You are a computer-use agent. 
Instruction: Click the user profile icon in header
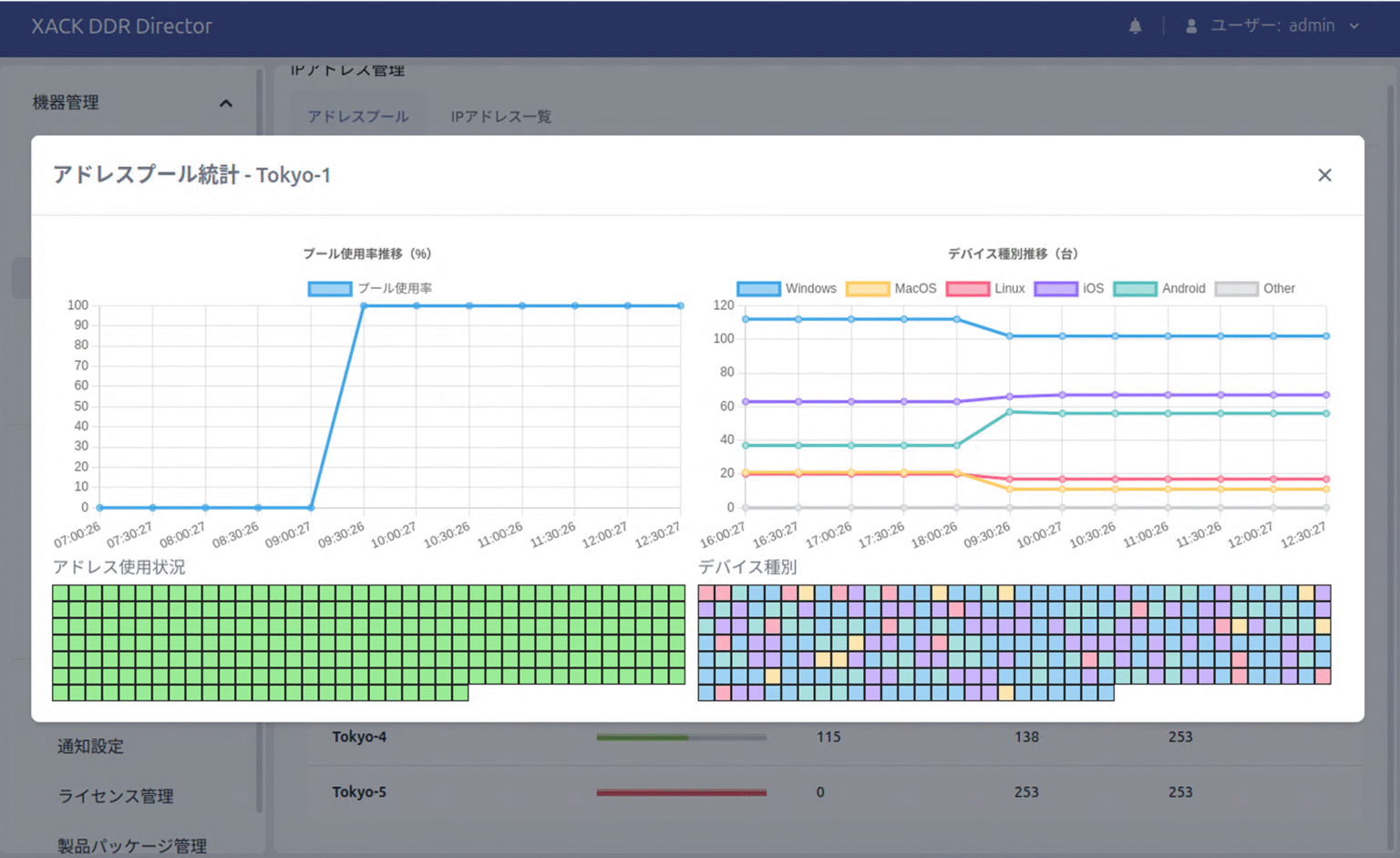point(1190,26)
